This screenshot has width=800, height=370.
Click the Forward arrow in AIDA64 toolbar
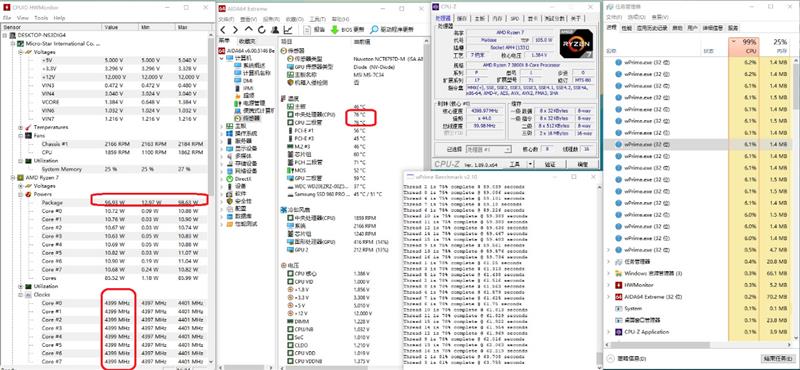(236, 30)
